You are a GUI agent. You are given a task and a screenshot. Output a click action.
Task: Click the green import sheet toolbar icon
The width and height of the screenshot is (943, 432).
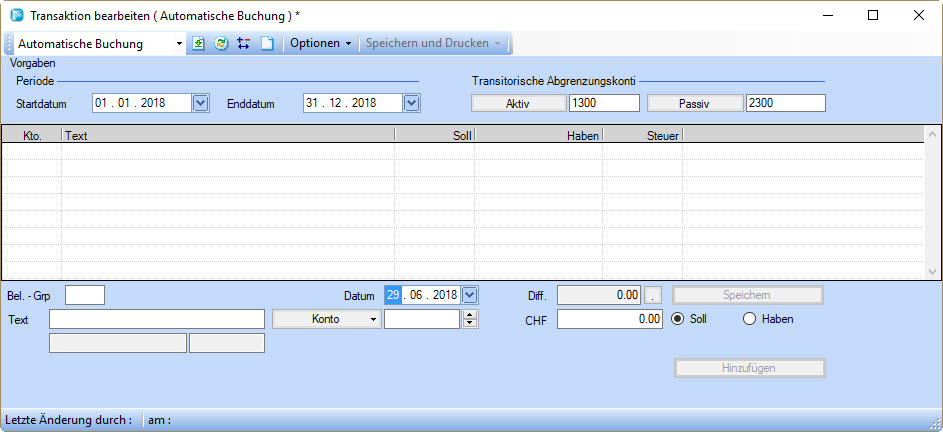click(198, 44)
